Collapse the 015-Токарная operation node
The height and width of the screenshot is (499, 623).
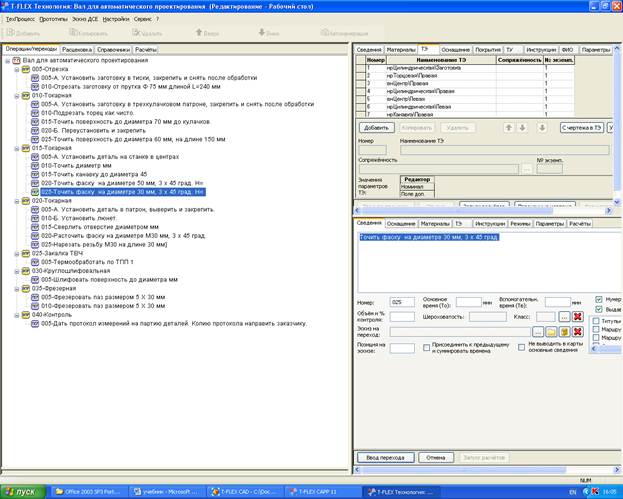17,148
